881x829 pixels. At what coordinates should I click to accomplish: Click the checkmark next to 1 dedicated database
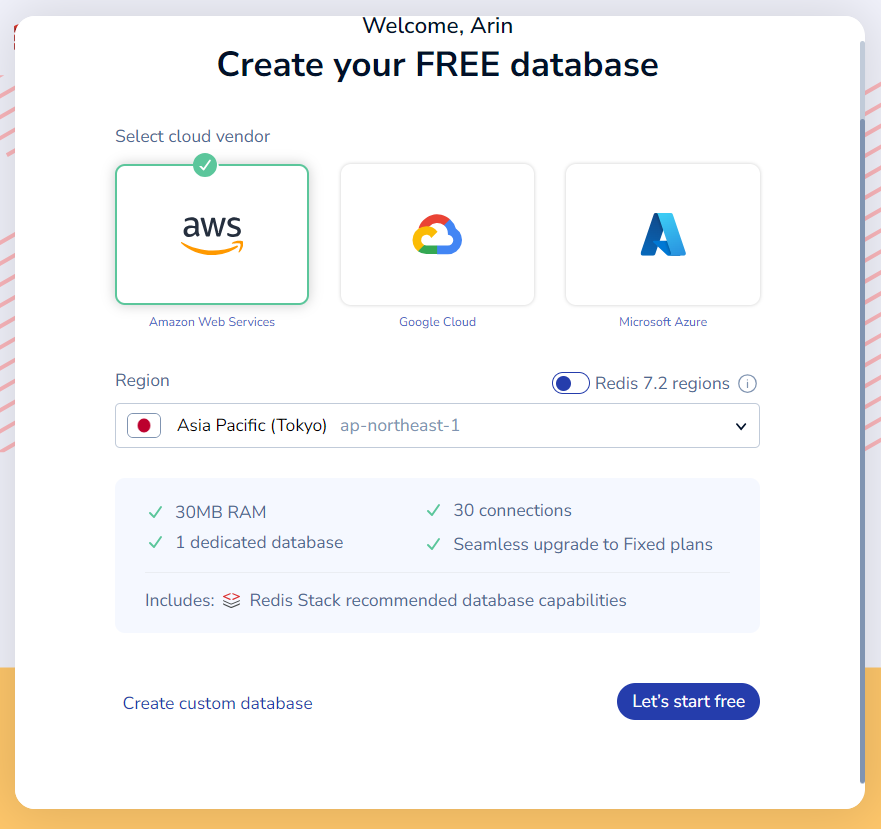[156, 542]
